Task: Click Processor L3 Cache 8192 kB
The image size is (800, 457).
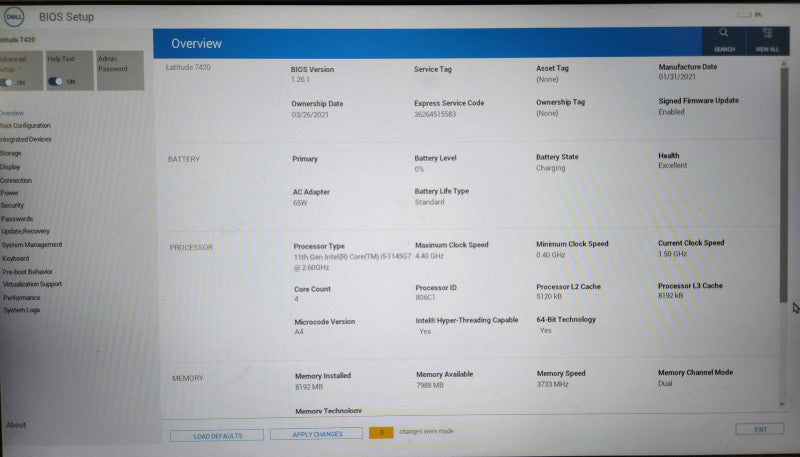Action: (x=670, y=295)
